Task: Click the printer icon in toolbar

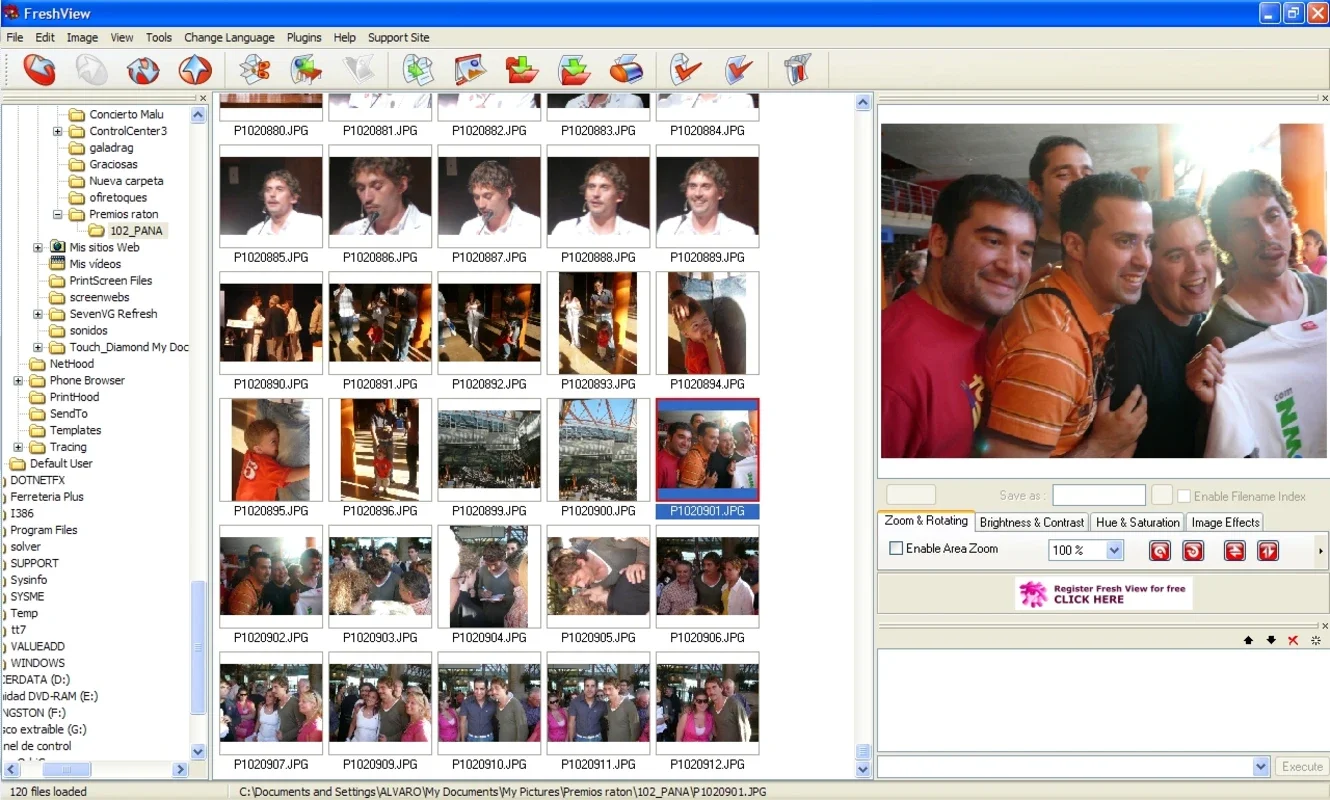Action: [x=626, y=70]
